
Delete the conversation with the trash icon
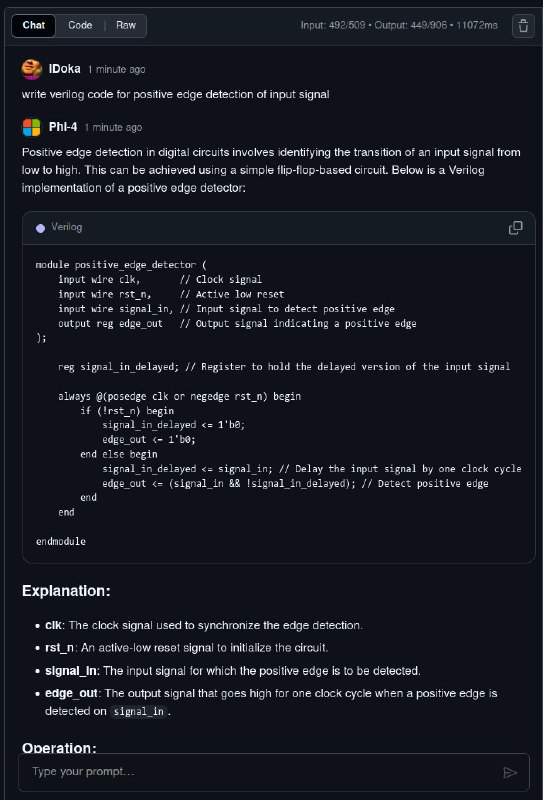click(x=523, y=26)
